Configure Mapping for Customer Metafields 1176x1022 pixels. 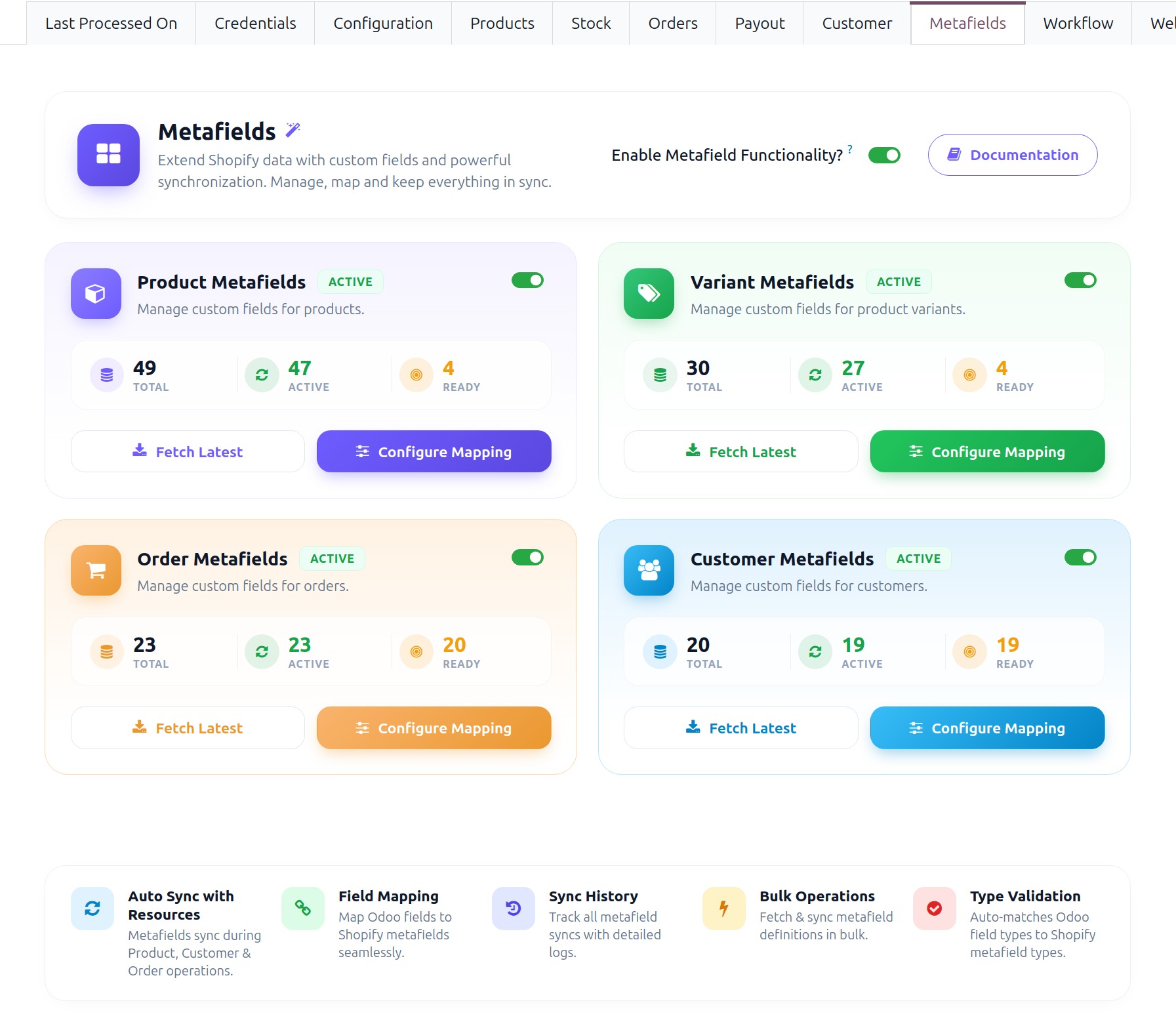987,727
